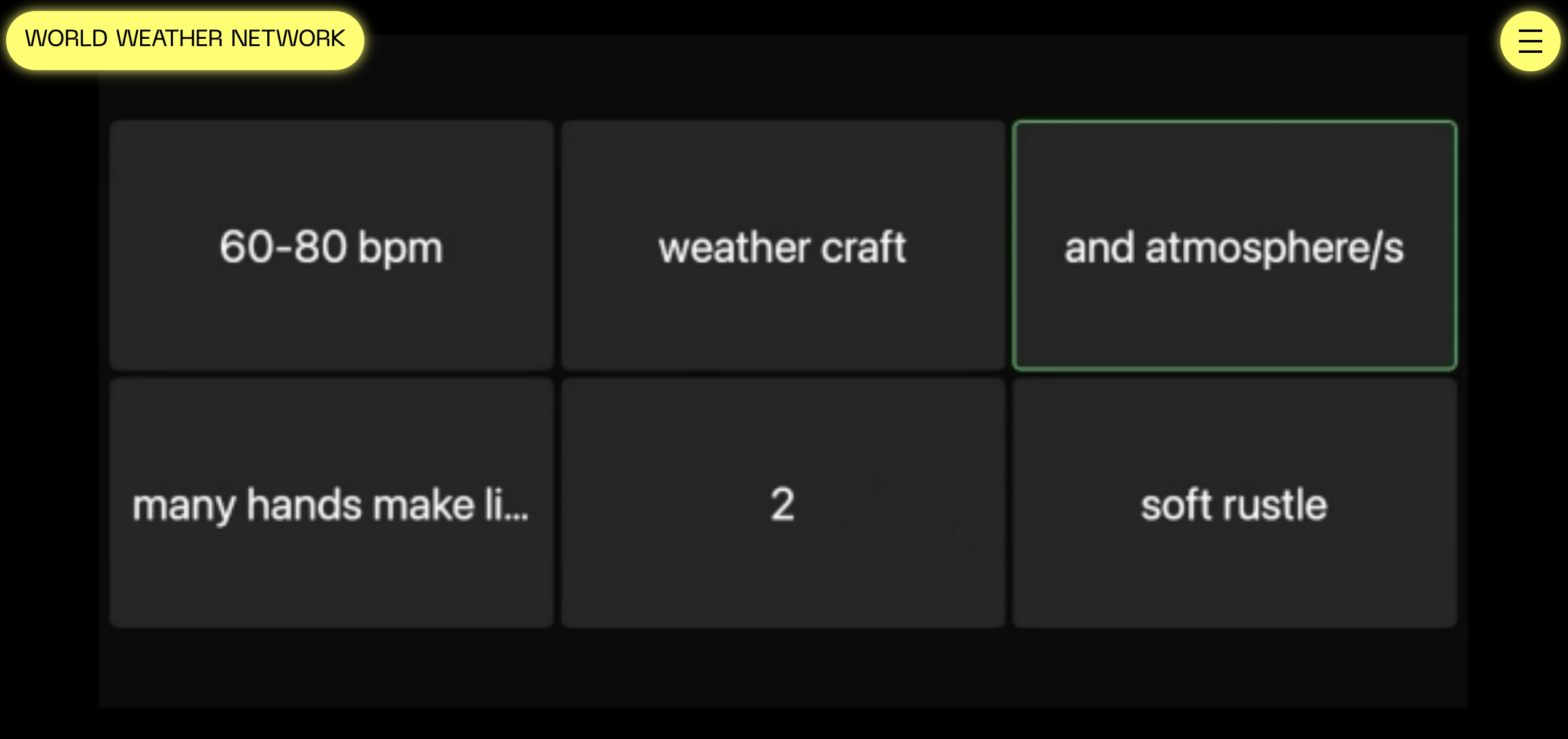
Task: Activate the green-outlined atmosphere tile
Action: click(1234, 245)
